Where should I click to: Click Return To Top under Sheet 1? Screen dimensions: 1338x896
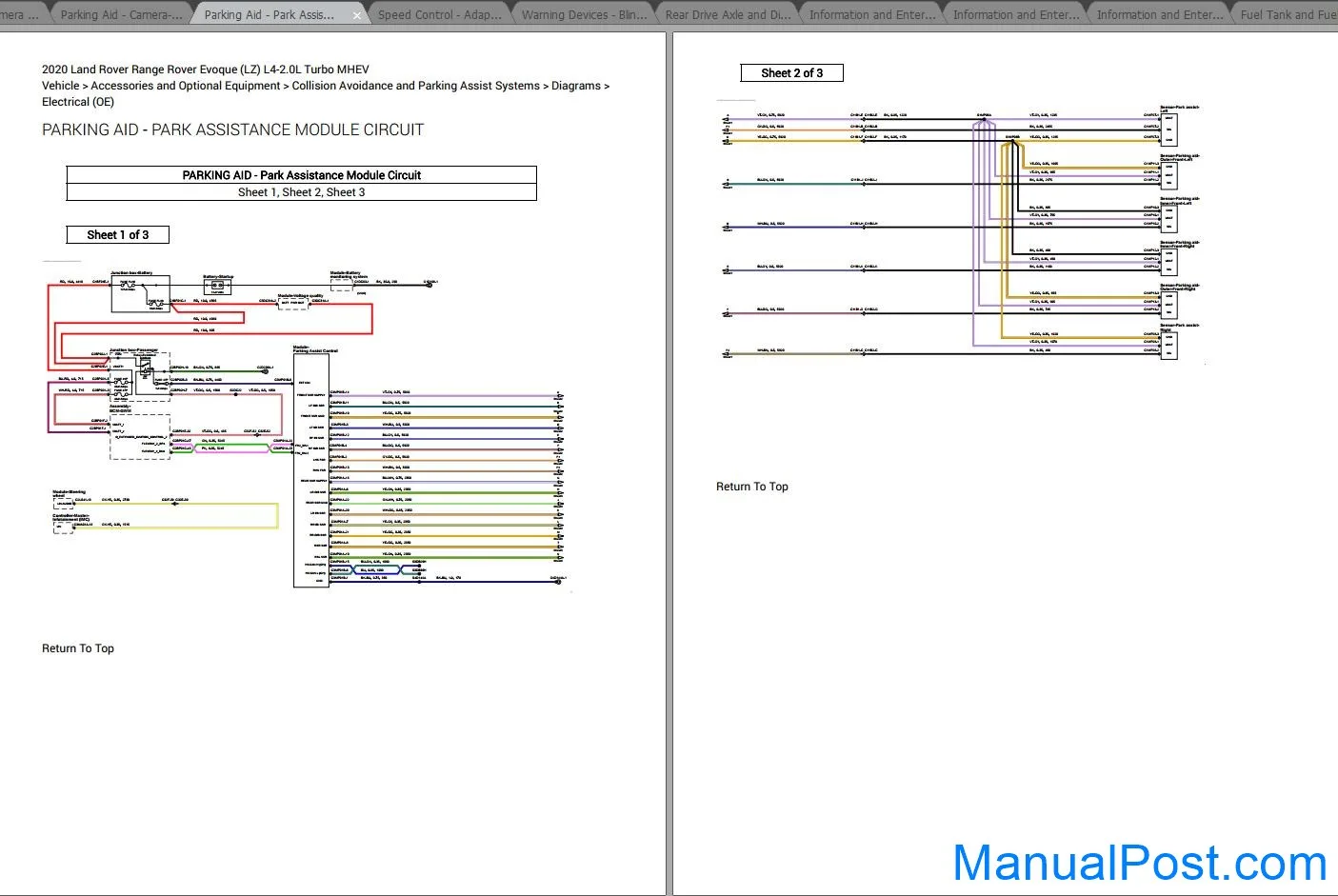tap(78, 648)
